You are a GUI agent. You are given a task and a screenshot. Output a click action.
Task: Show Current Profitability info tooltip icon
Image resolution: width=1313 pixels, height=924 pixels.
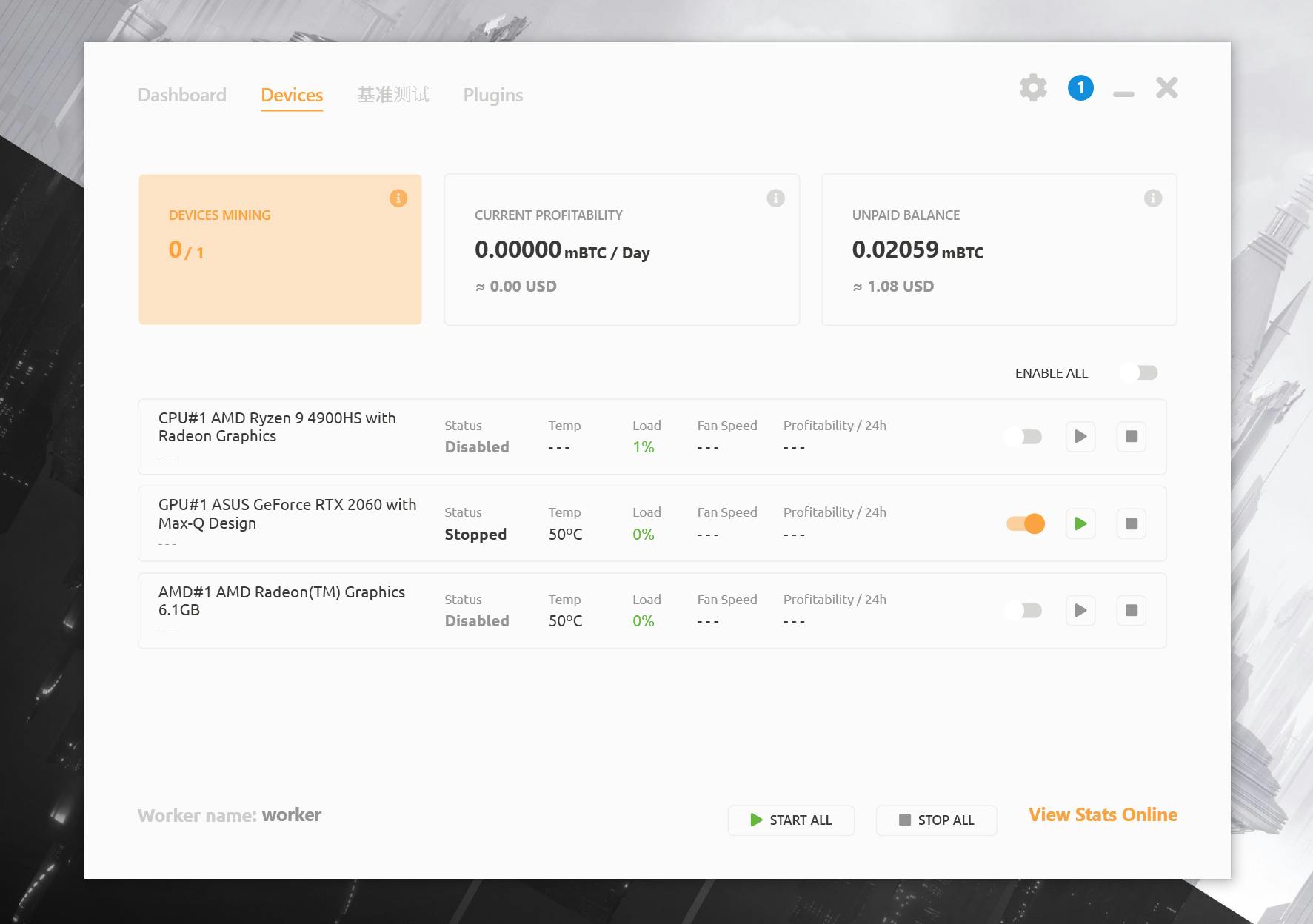point(775,198)
